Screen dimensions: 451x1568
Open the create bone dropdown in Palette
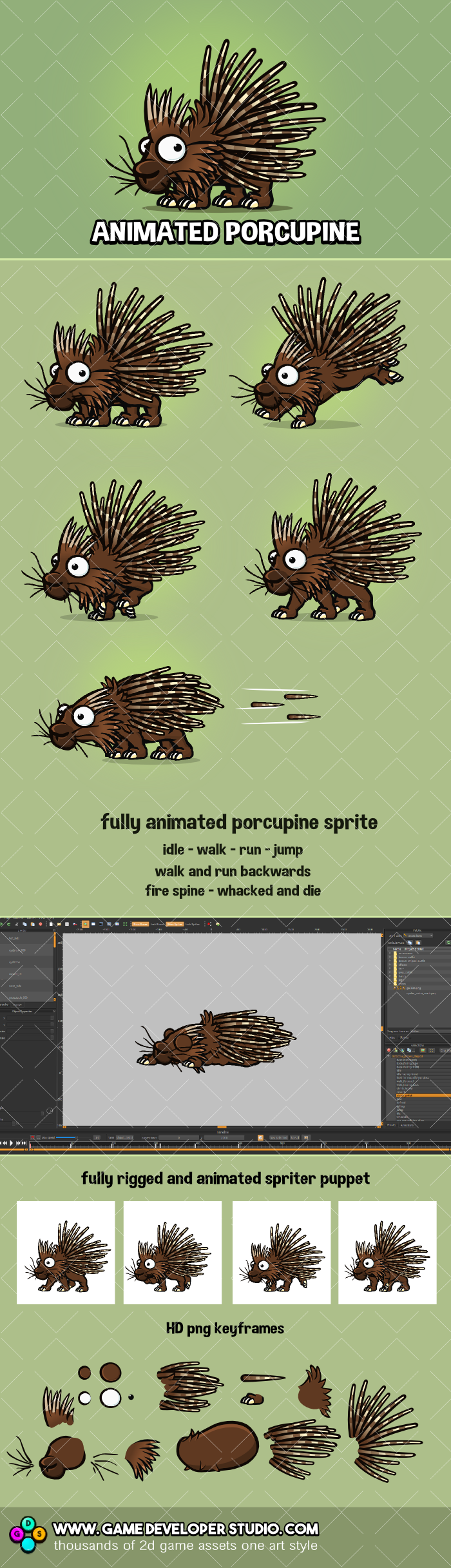click(418, 936)
